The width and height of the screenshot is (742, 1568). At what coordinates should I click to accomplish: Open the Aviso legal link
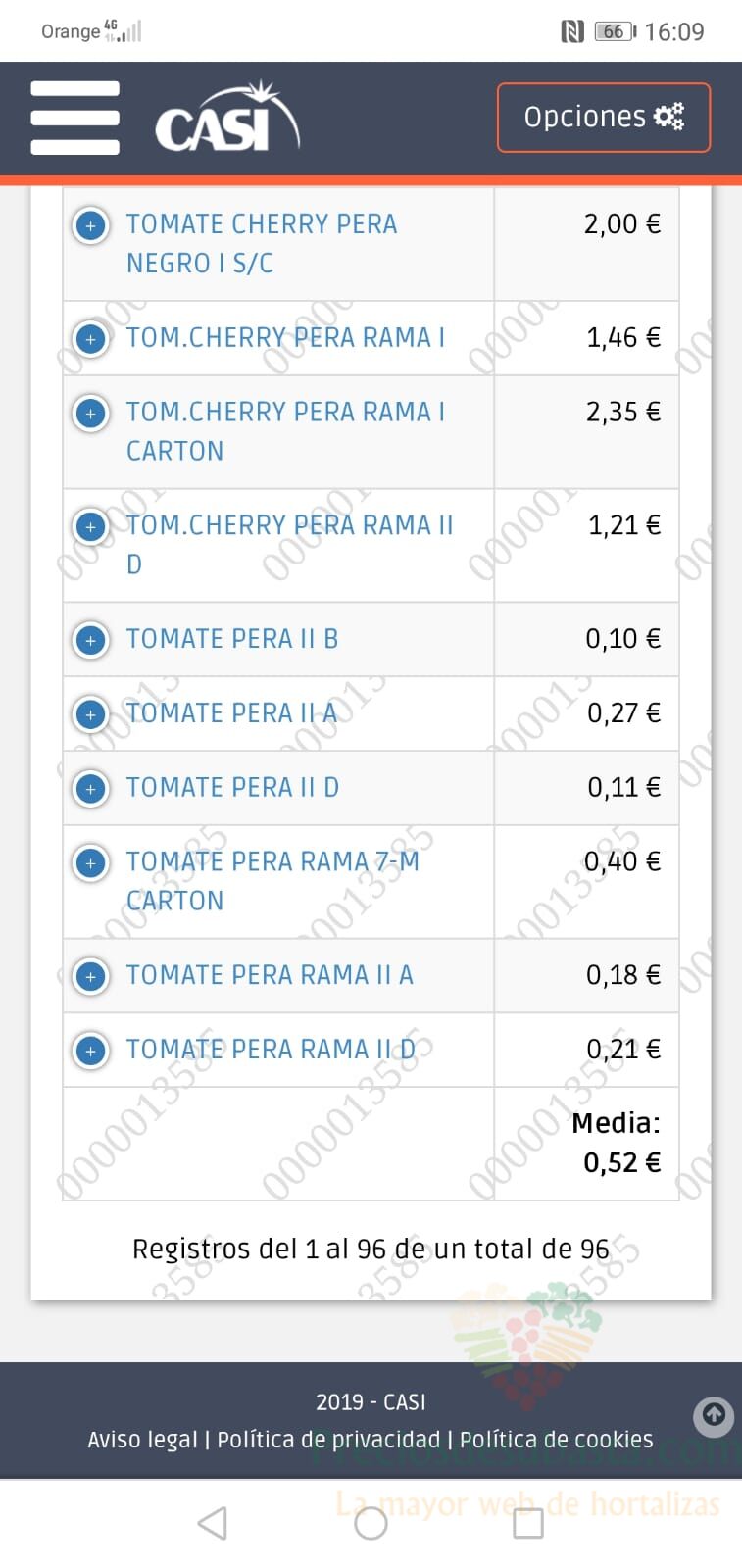(x=142, y=1440)
